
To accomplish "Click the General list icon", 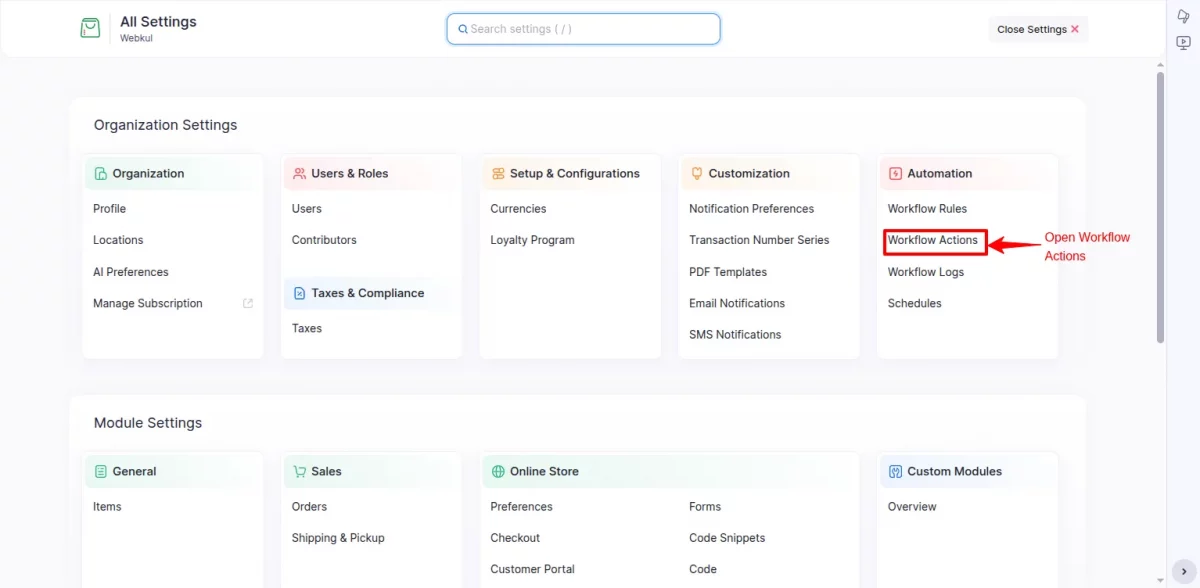I will [100, 472].
